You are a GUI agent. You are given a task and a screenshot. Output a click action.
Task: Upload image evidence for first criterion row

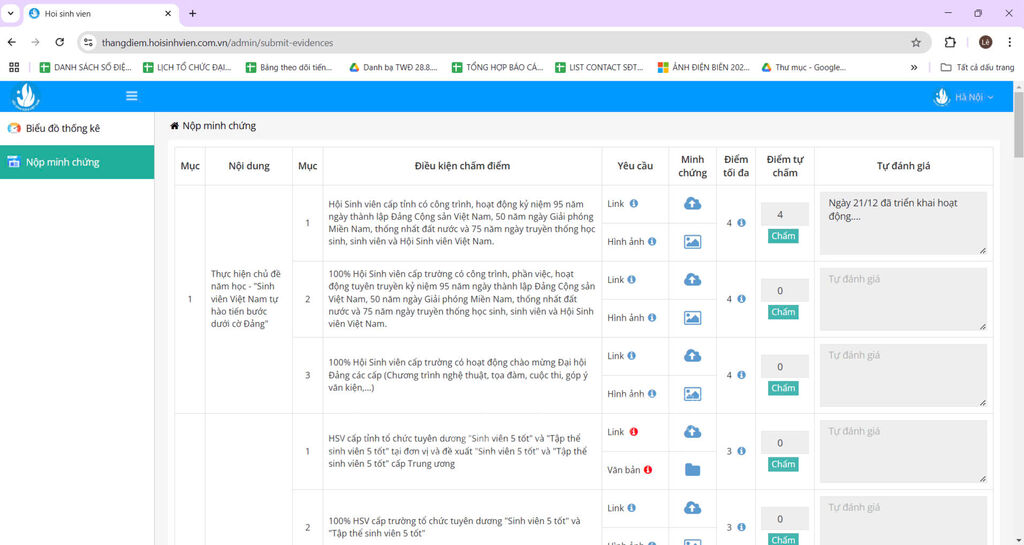(x=692, y=242)
